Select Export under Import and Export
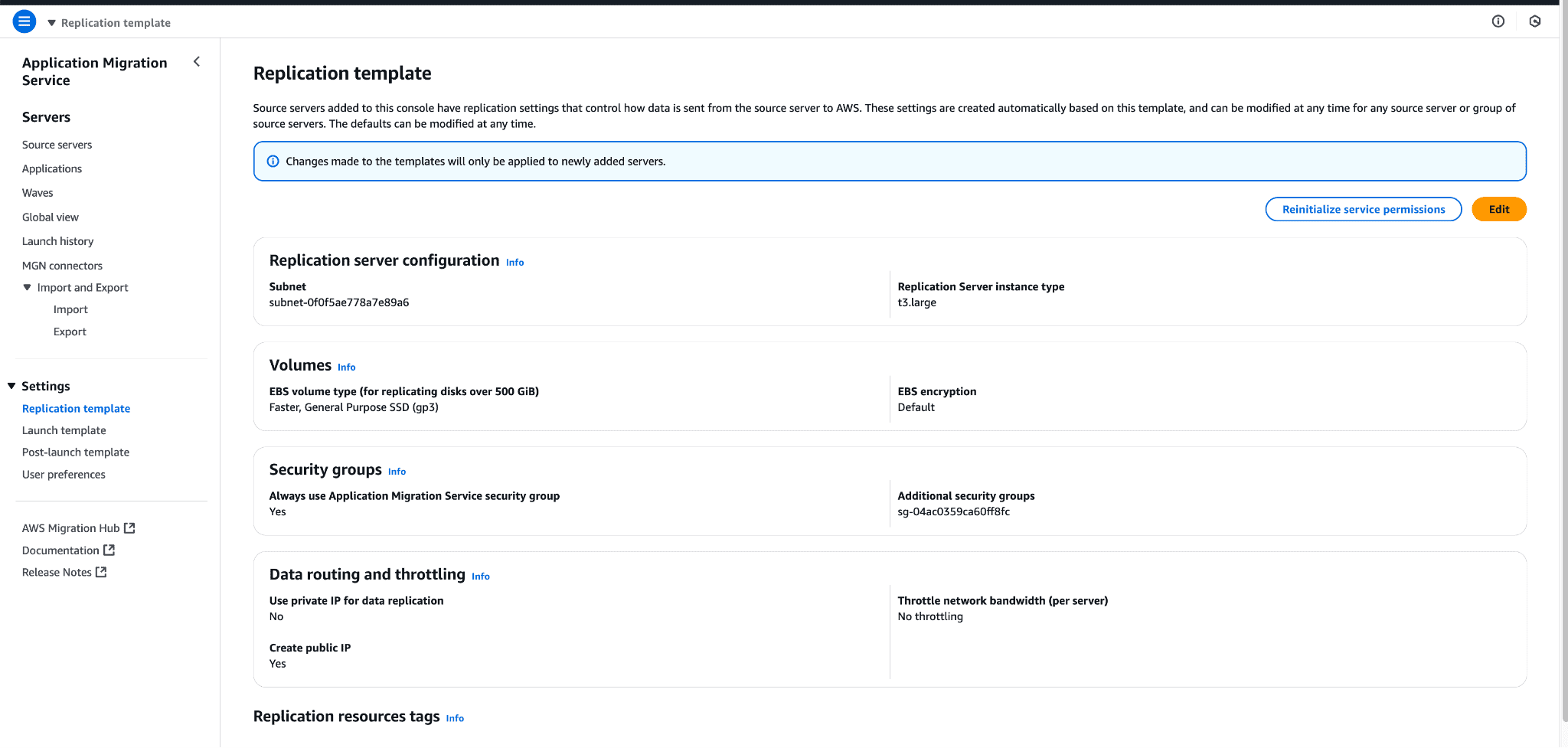1568x748 pixels. 70,332
